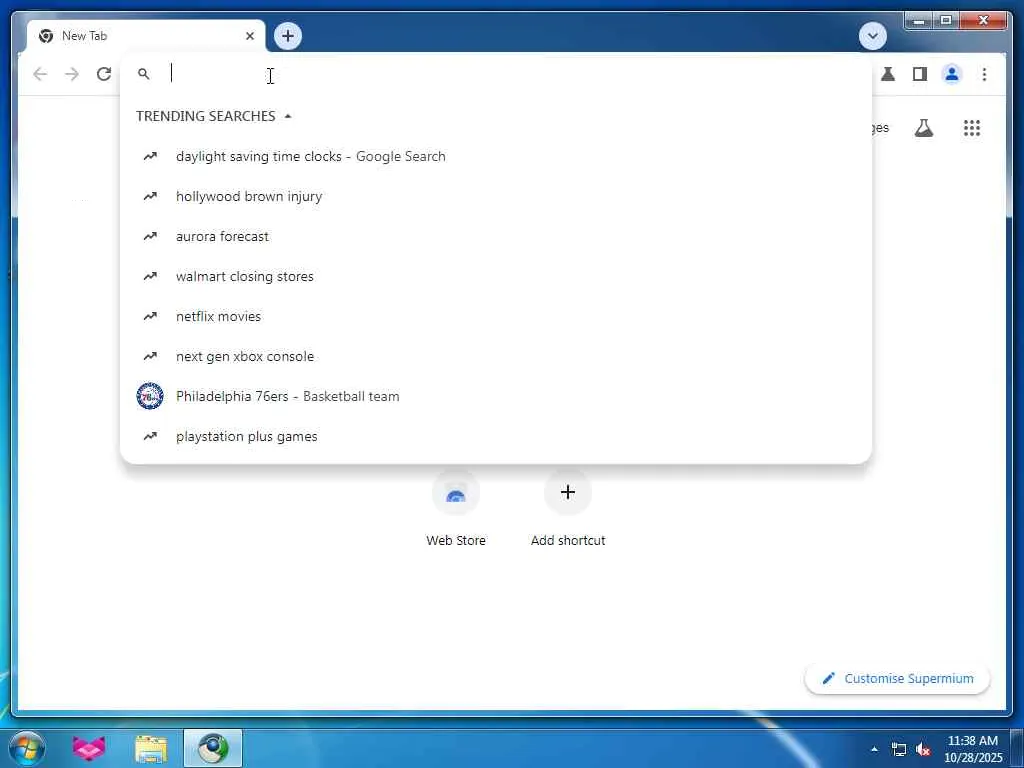Select 'daylight saving time clocks' suggestion
Screen dimensions: 1024x768
point(496,156)
